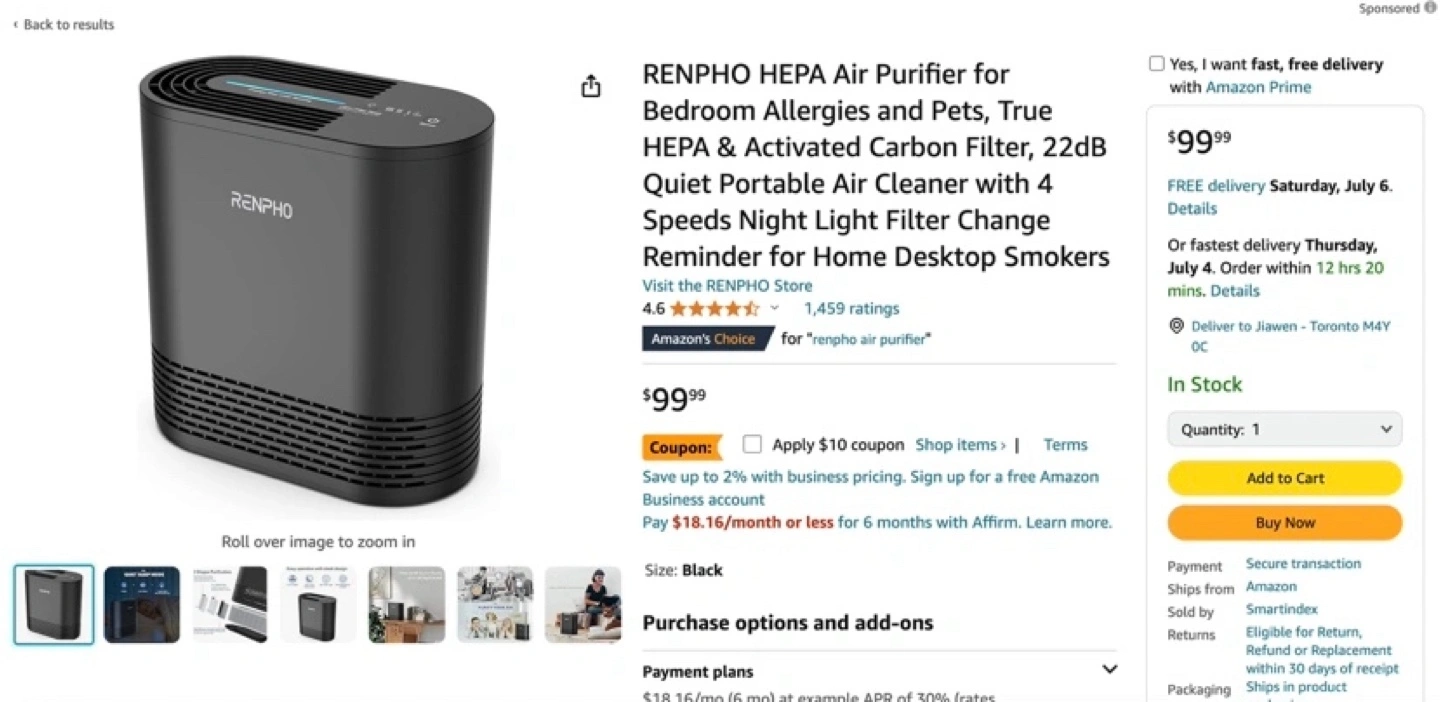Click the Add to Cart button
Screen dimensions: 1440x702
(1285, 478)
